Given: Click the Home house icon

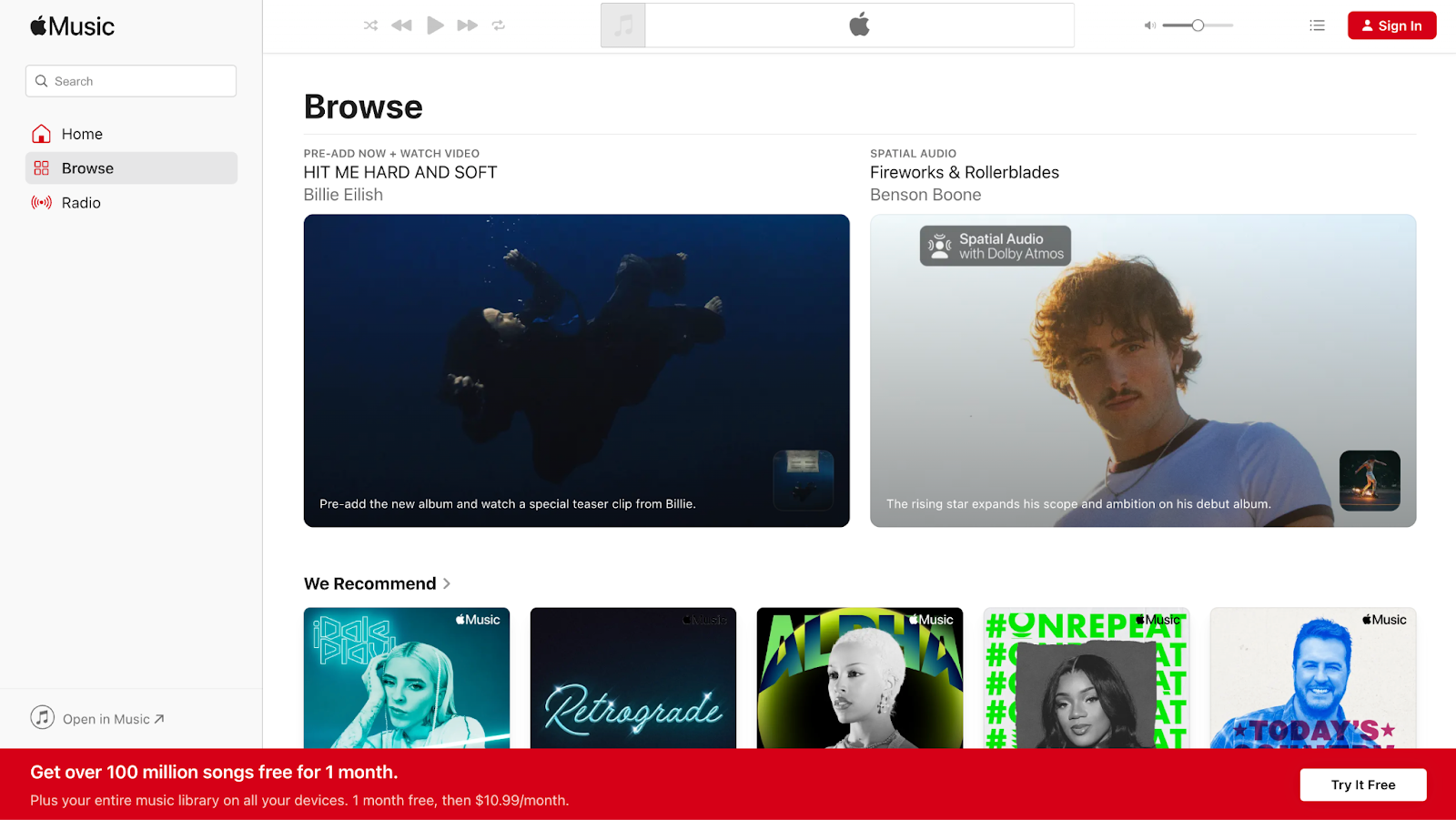Looking at the screenshot, I should pyautogui.click(x=41, y=134).
